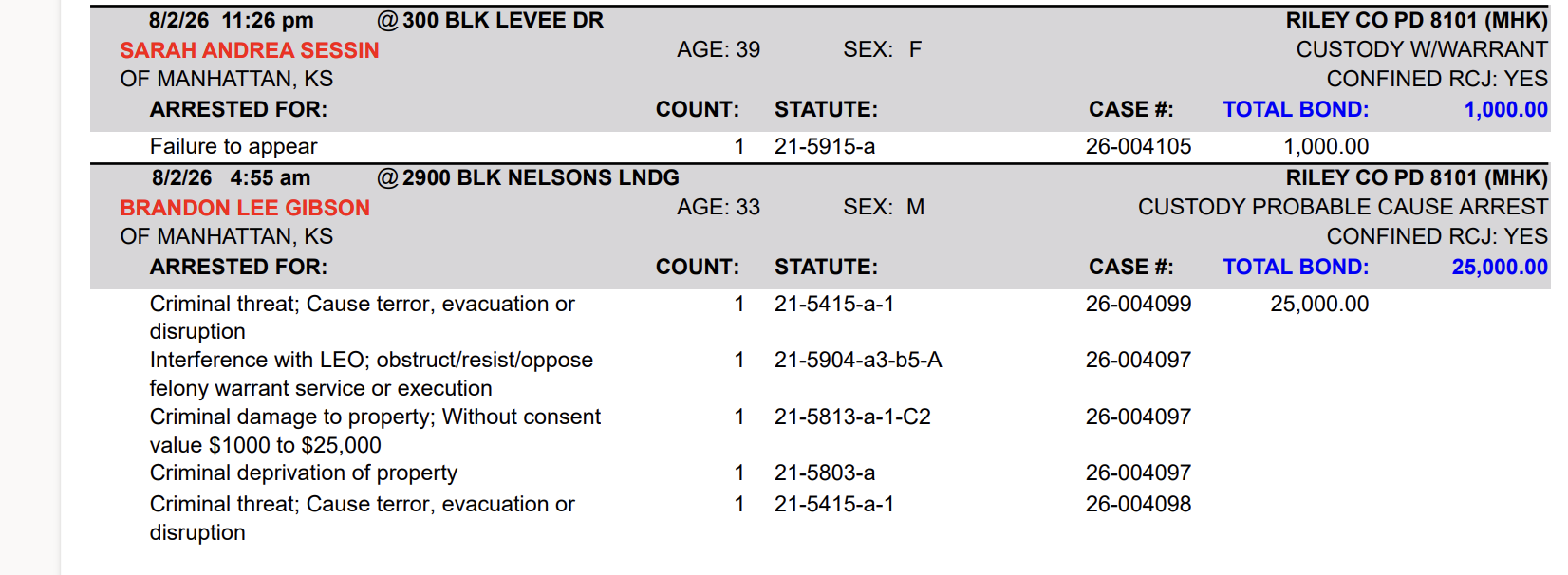Select the CUSTODY PROBABLE CAUSE ARREST text
Screen dimensions: 1568x575
(x=1343, y=207)
